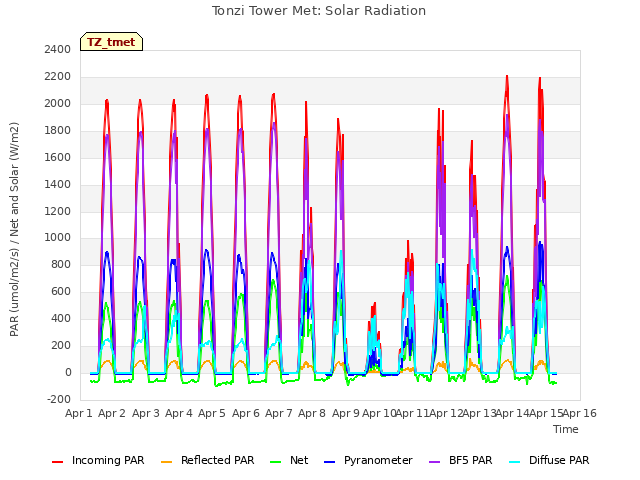The image size is (640, 480).
Task: Click the Apr 3 x-axis tick label
Action: [146, 413]
